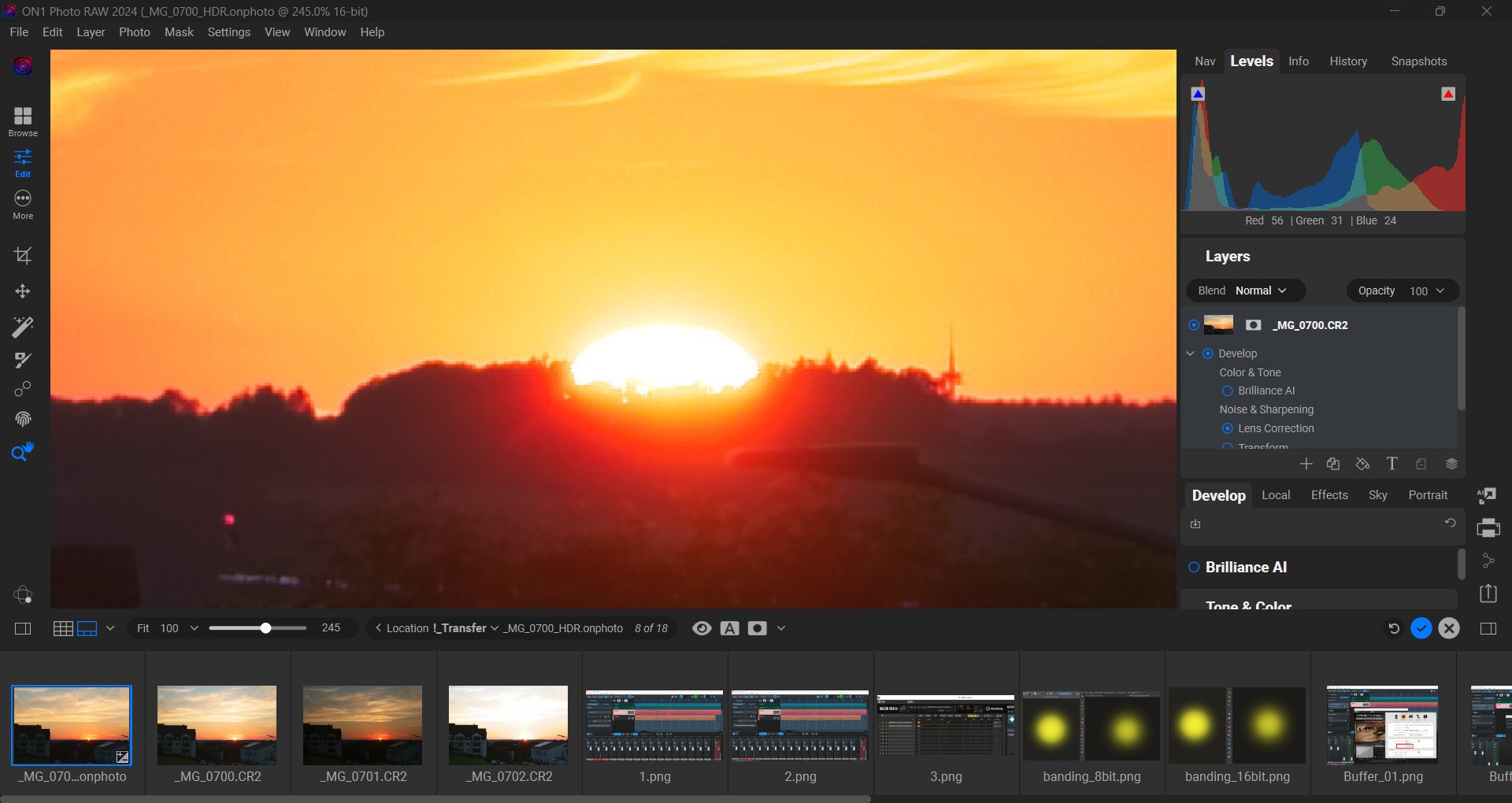Screen dimensions: 1512x803
Task: Merge layers using stack icon
Action: [x=1451, y=464]
